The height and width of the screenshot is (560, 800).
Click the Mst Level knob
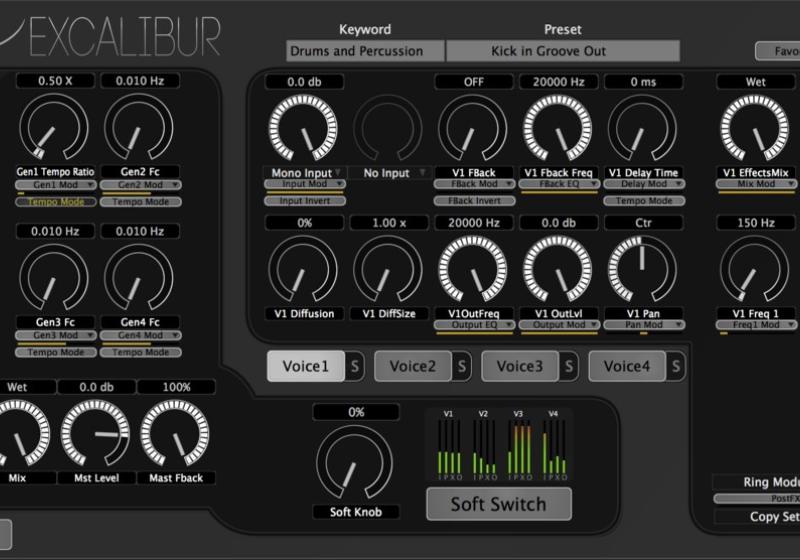pos(95,434)
